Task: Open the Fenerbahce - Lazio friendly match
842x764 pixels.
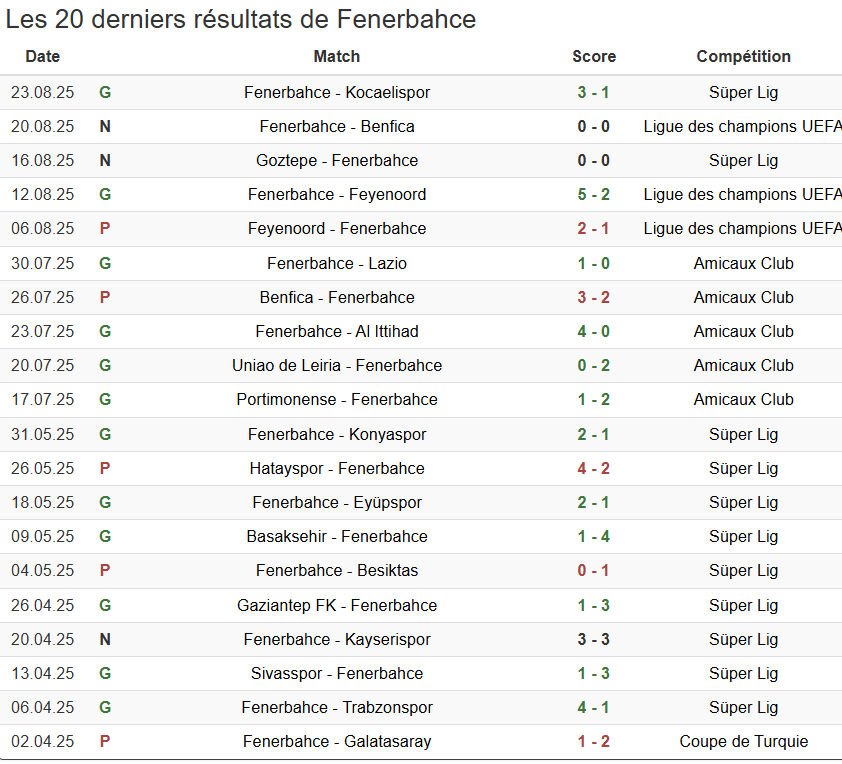Action: click(x=337, y=264)
